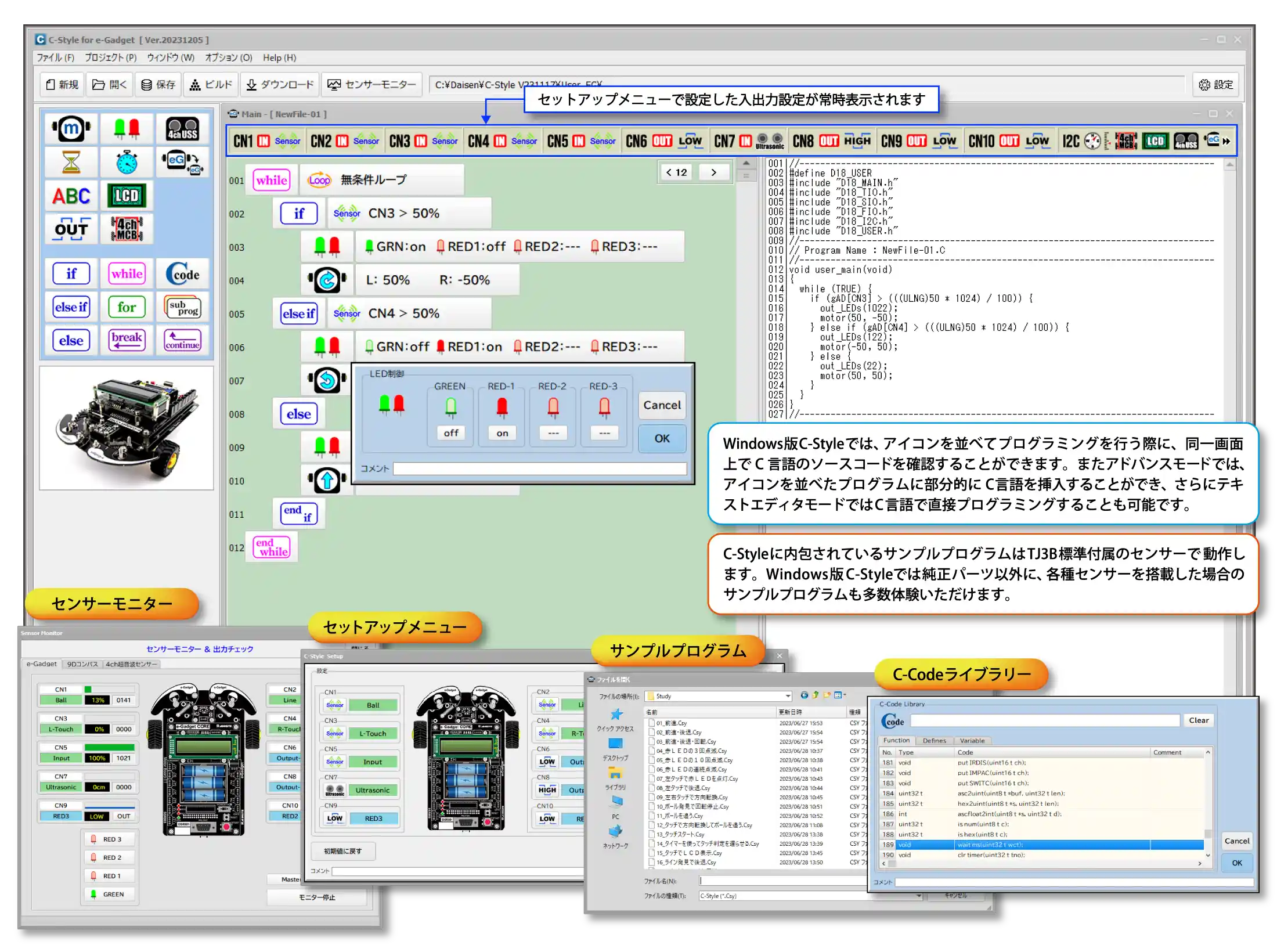Click the ダウンロード (Download) toolbar button
The width and height of the screenshot is (1277, 952).
(x=279, y=85)
